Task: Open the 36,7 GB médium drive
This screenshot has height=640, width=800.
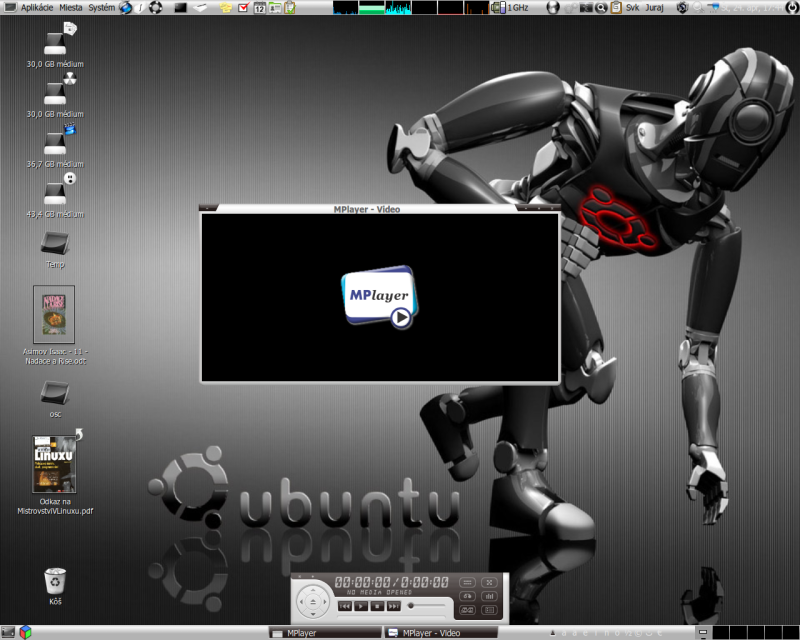Action: point(55,146)
